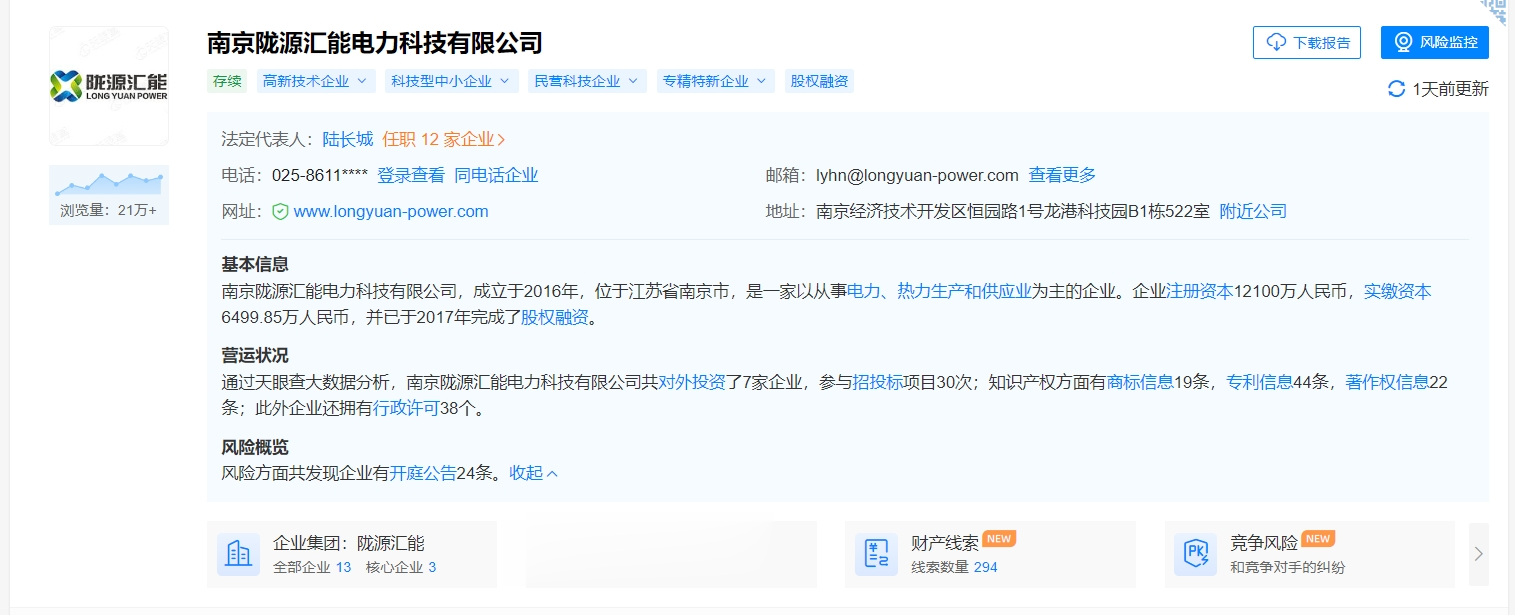Click 电力、热力生产和供应业 industry link
Screen dimensions: 1515x615
[939, 292]
